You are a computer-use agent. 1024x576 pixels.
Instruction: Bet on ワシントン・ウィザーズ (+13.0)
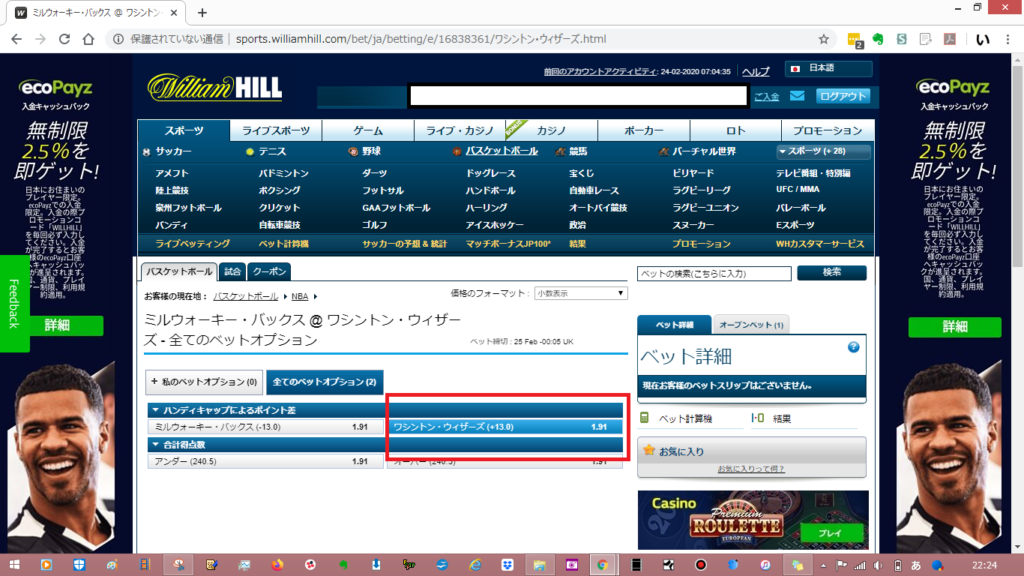pos(505,427)
